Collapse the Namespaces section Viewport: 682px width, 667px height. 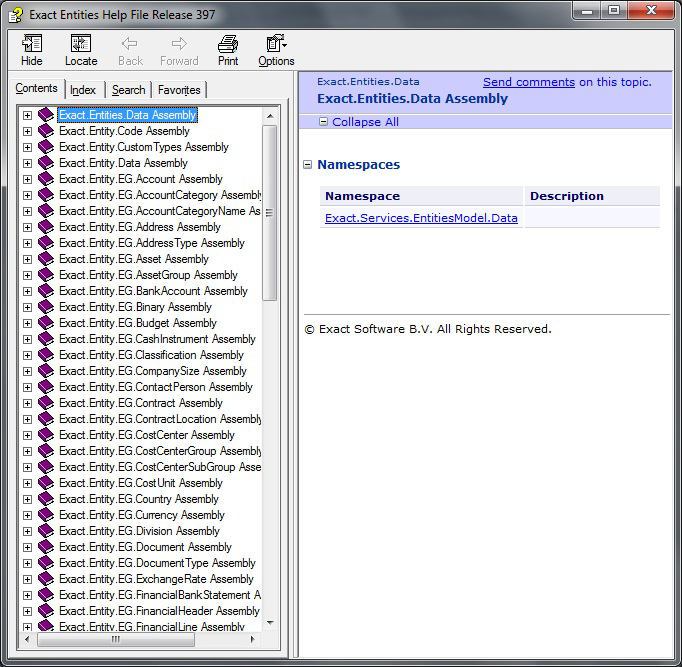click(x=308, y=164)
